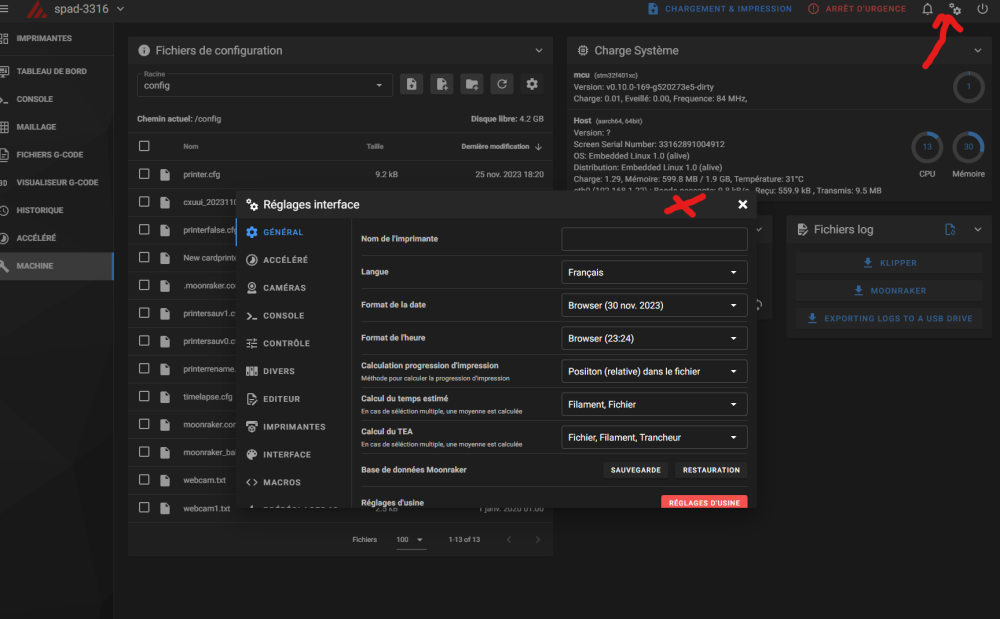Click the power icon in top bar

tap(982, 9)
